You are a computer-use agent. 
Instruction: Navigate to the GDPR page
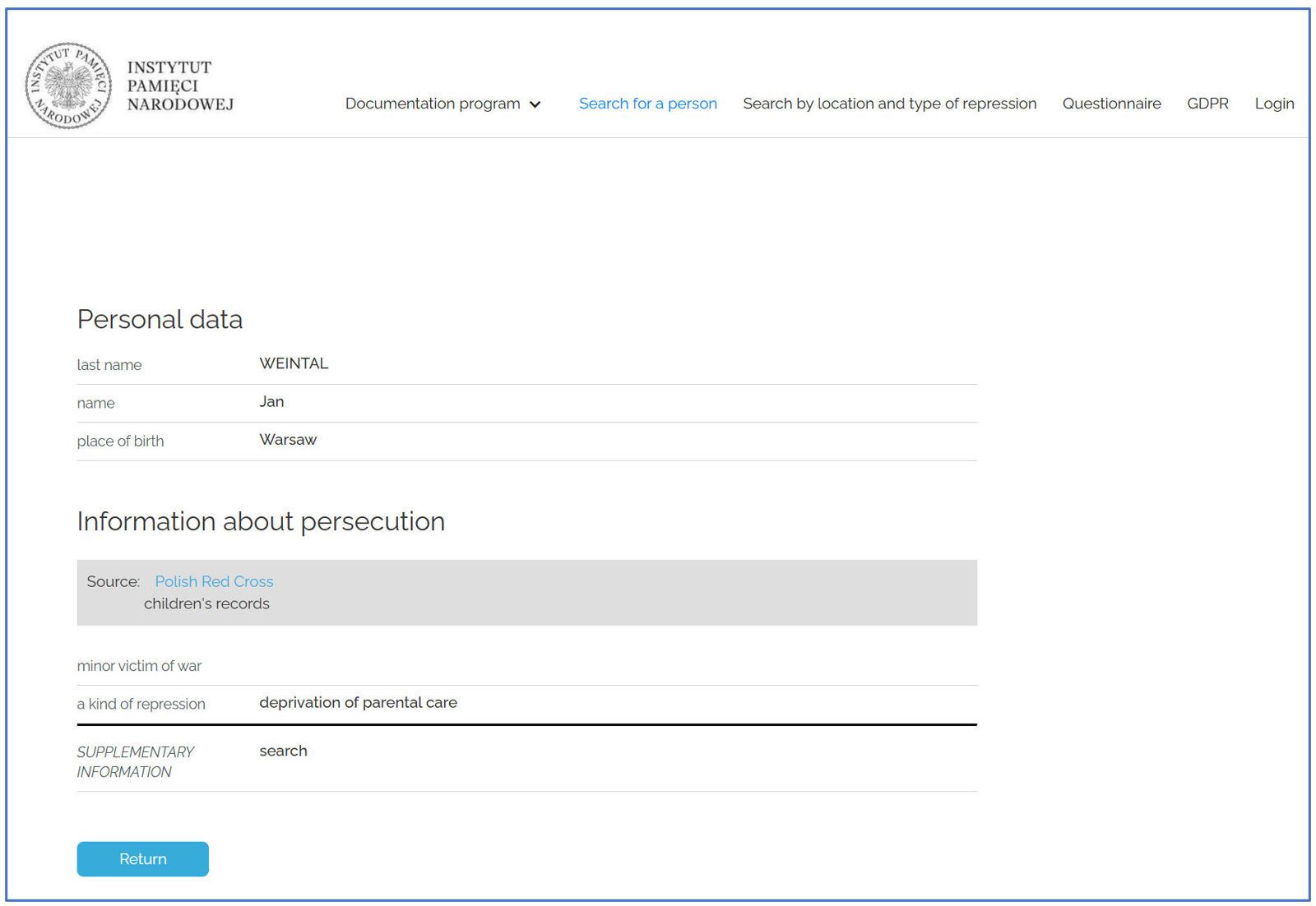coord(1207,104)
